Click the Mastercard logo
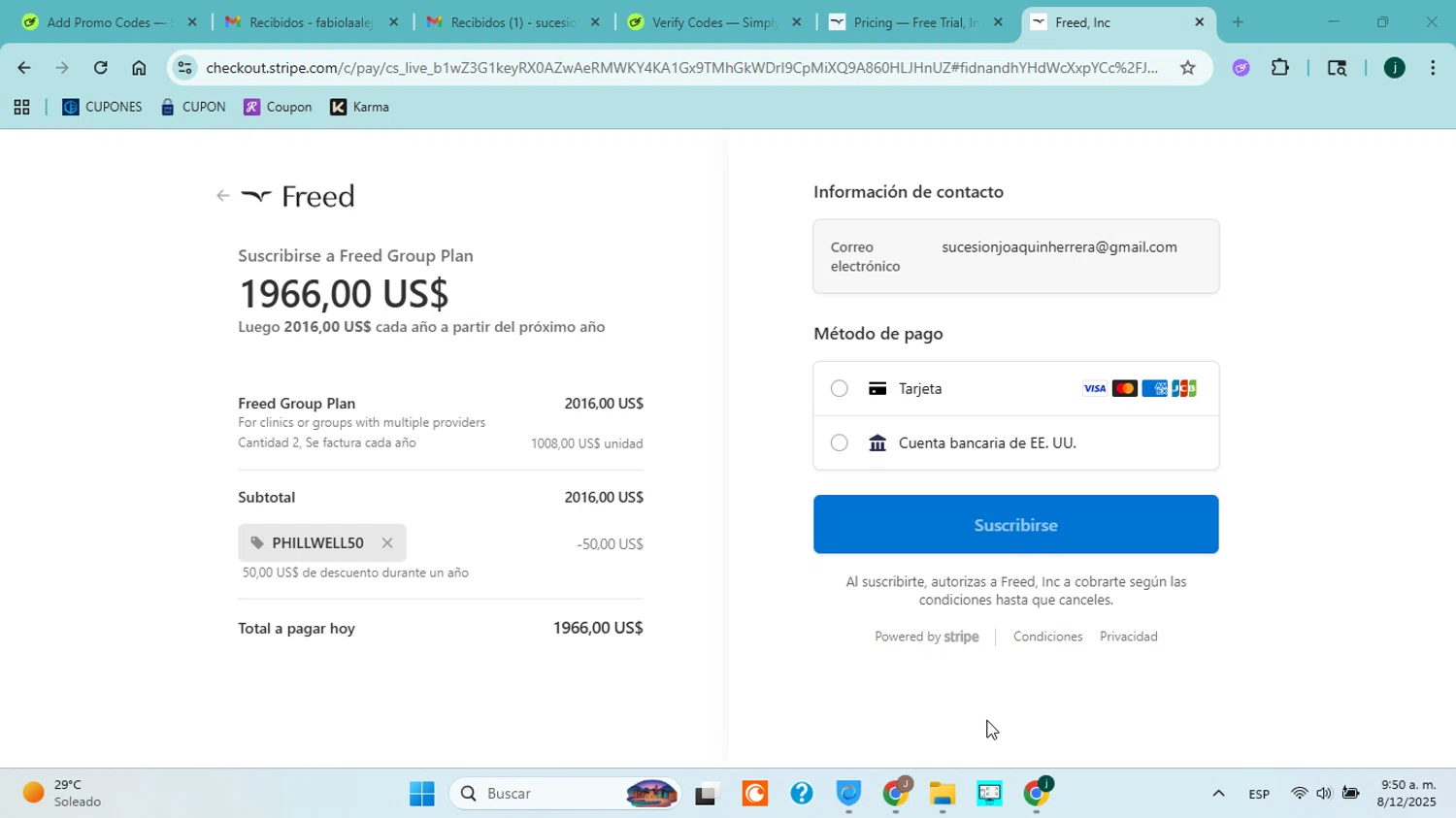 click(1124, 389)
